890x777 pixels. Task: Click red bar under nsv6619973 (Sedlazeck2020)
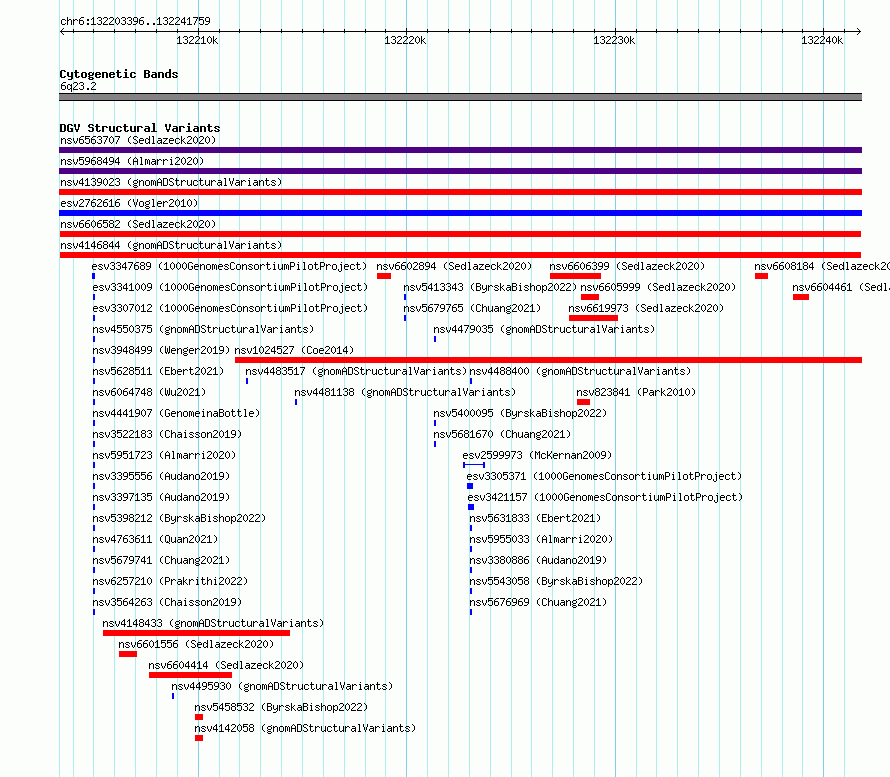(593, 318)
